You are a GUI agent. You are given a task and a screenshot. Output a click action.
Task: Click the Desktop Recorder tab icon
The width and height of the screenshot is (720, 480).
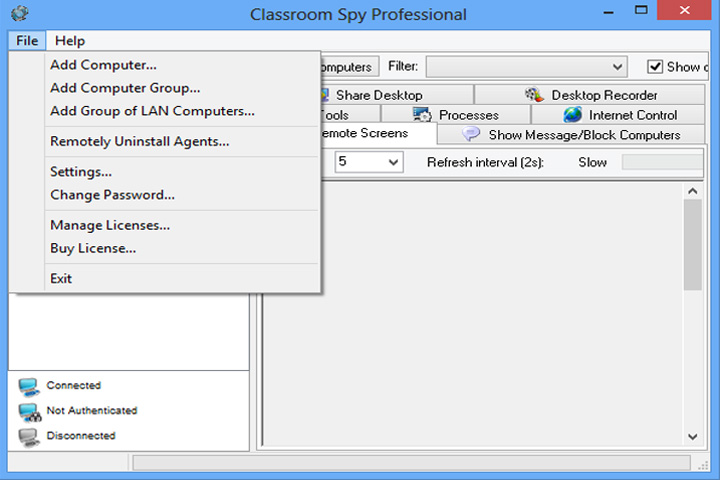tap(534, 95)
